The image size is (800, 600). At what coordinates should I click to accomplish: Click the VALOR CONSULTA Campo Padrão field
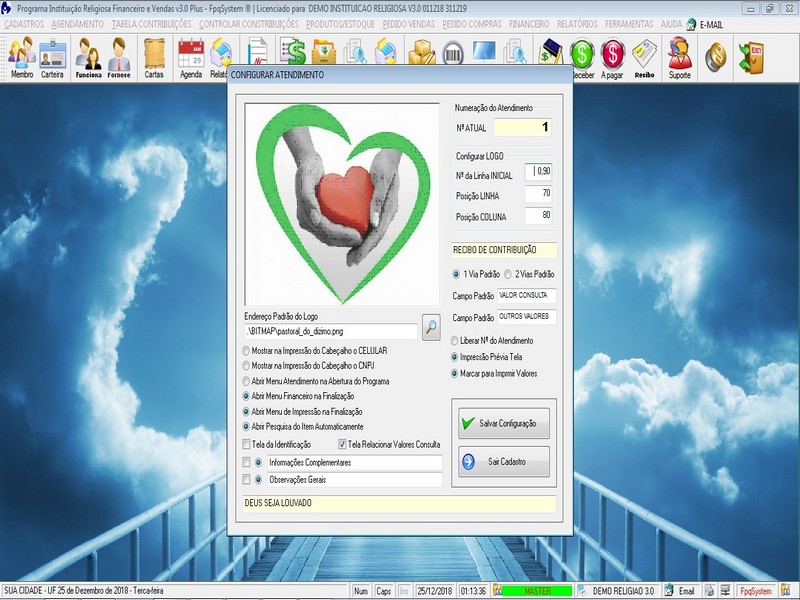527,295
